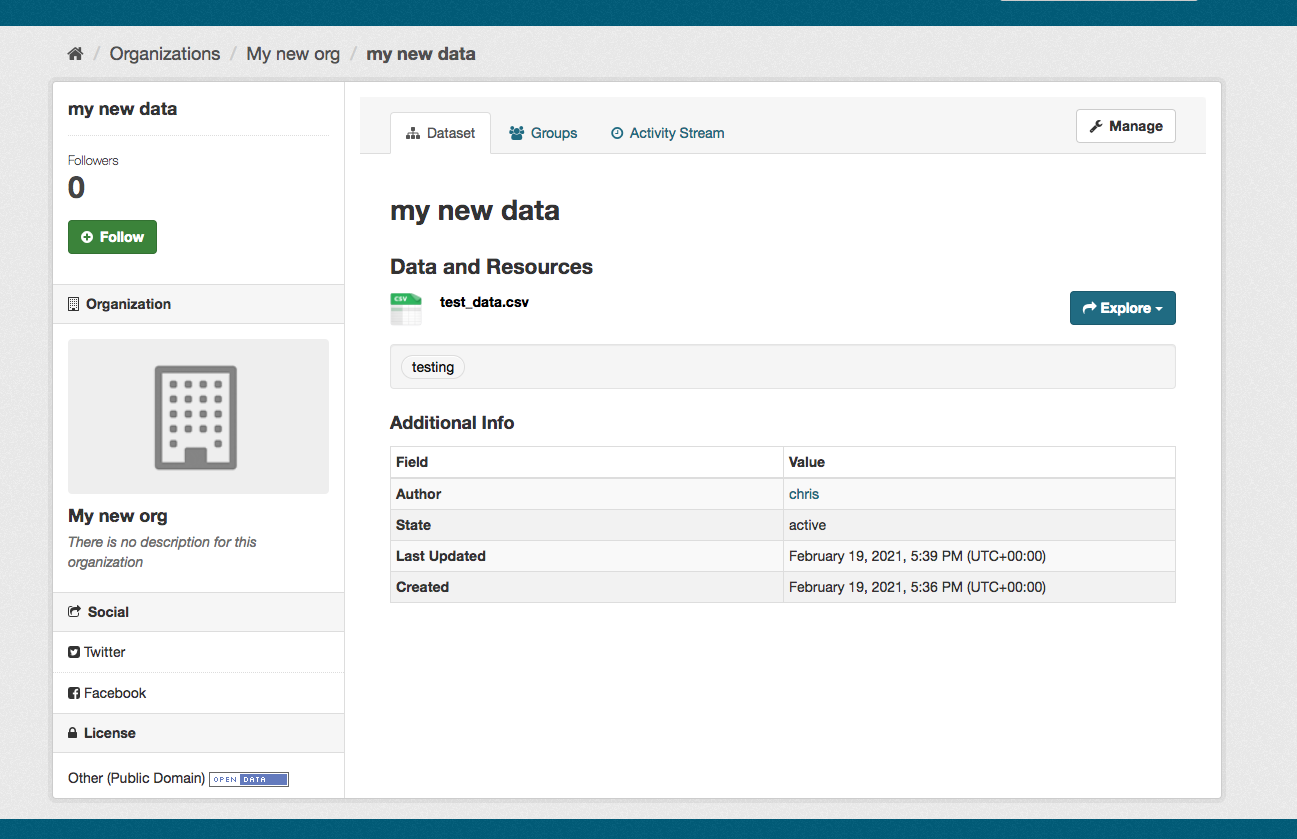The height and width of the screenshot is (839, 1297).
Task: Click the organization building placeholder image
Action: 198,416
